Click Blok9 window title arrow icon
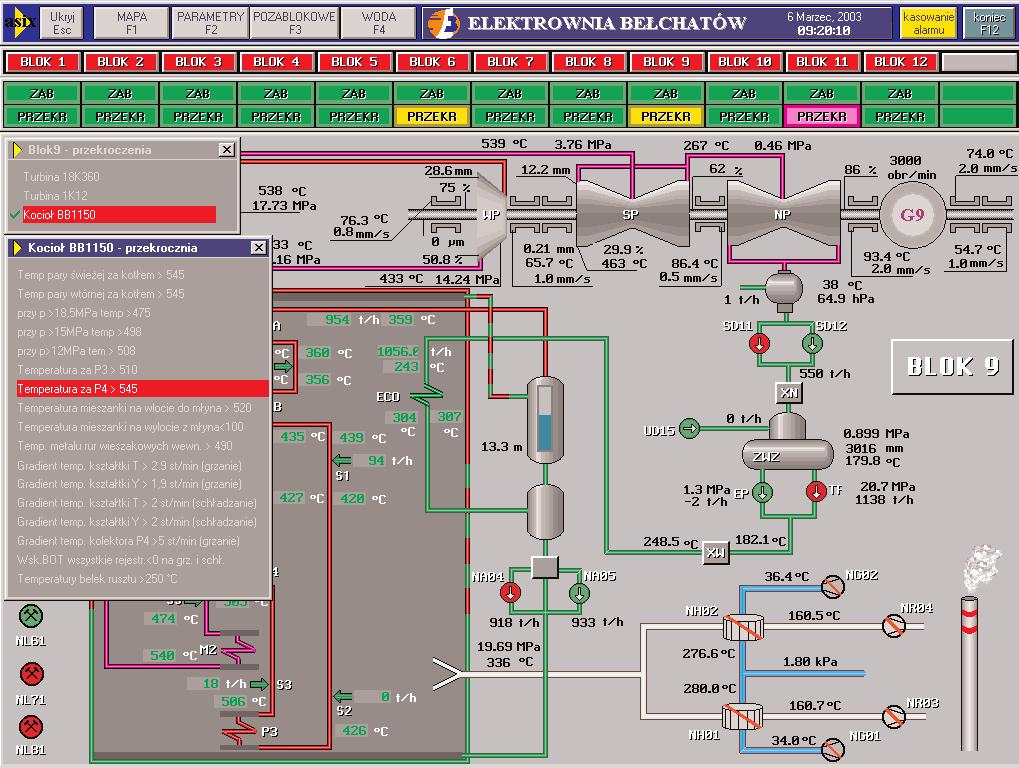Image resolution: width=1019 pixels, height=768 pixels. coord(18,150)
